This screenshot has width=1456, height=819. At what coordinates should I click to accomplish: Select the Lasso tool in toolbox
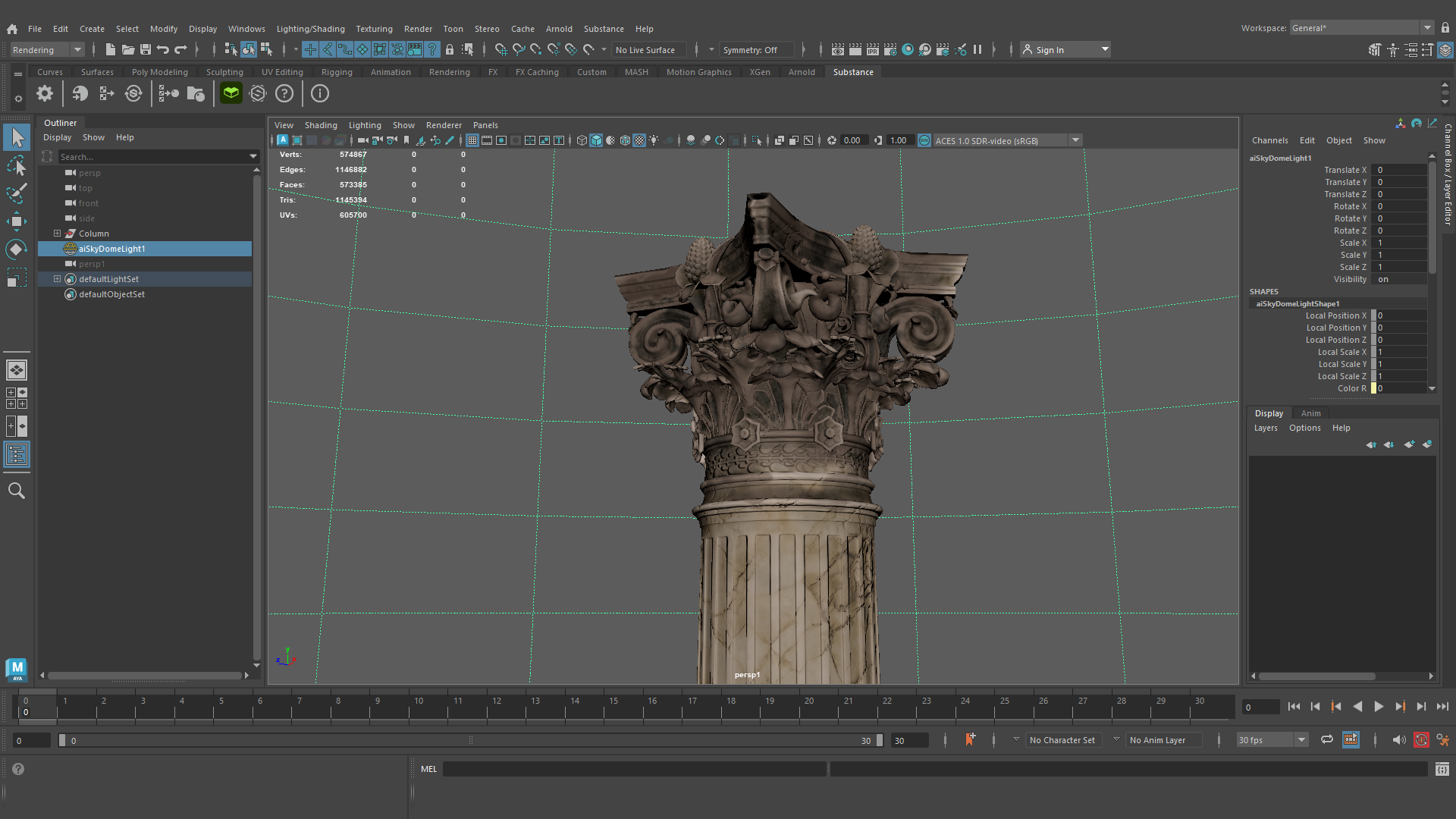coord(16,165)
